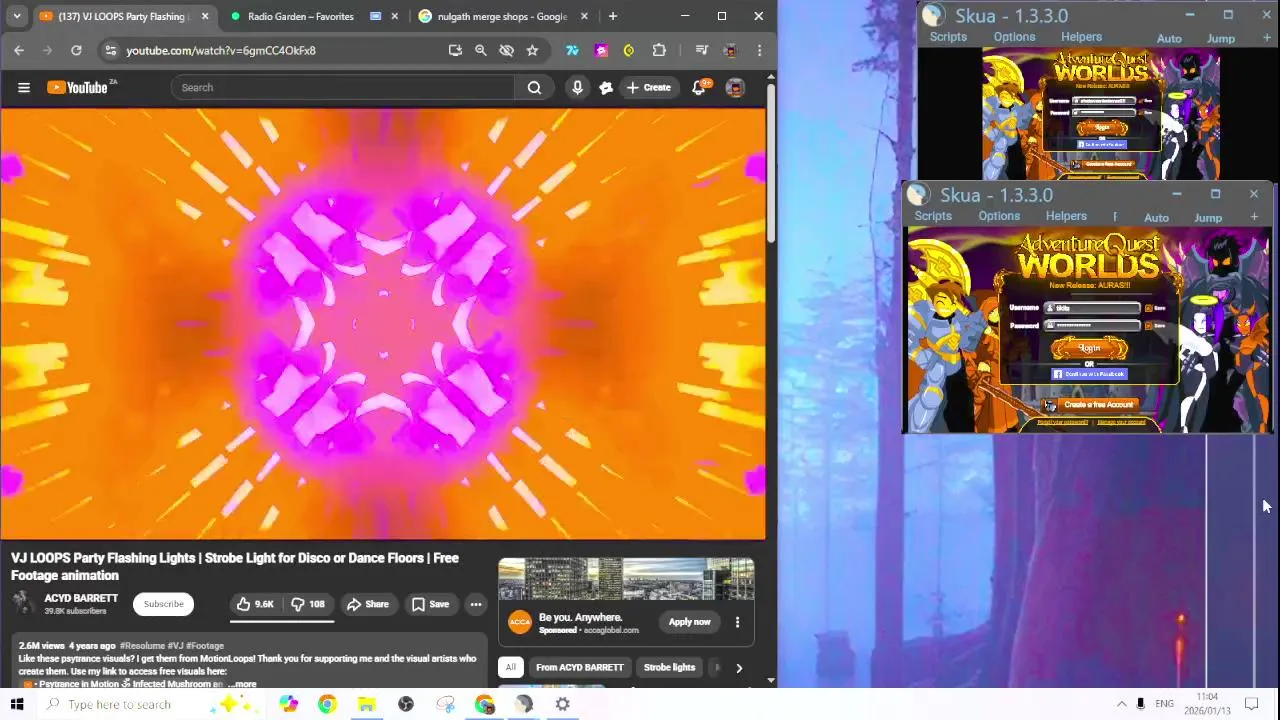This screenshot has width=1280, height=720.
Task: Click the YouTube search magnifier button
Action: (x=534, y=88)
